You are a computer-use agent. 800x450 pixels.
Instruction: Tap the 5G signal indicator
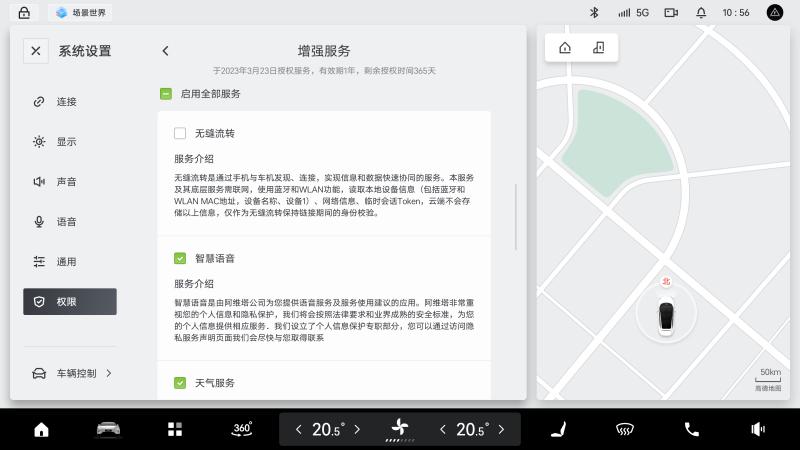633,13
